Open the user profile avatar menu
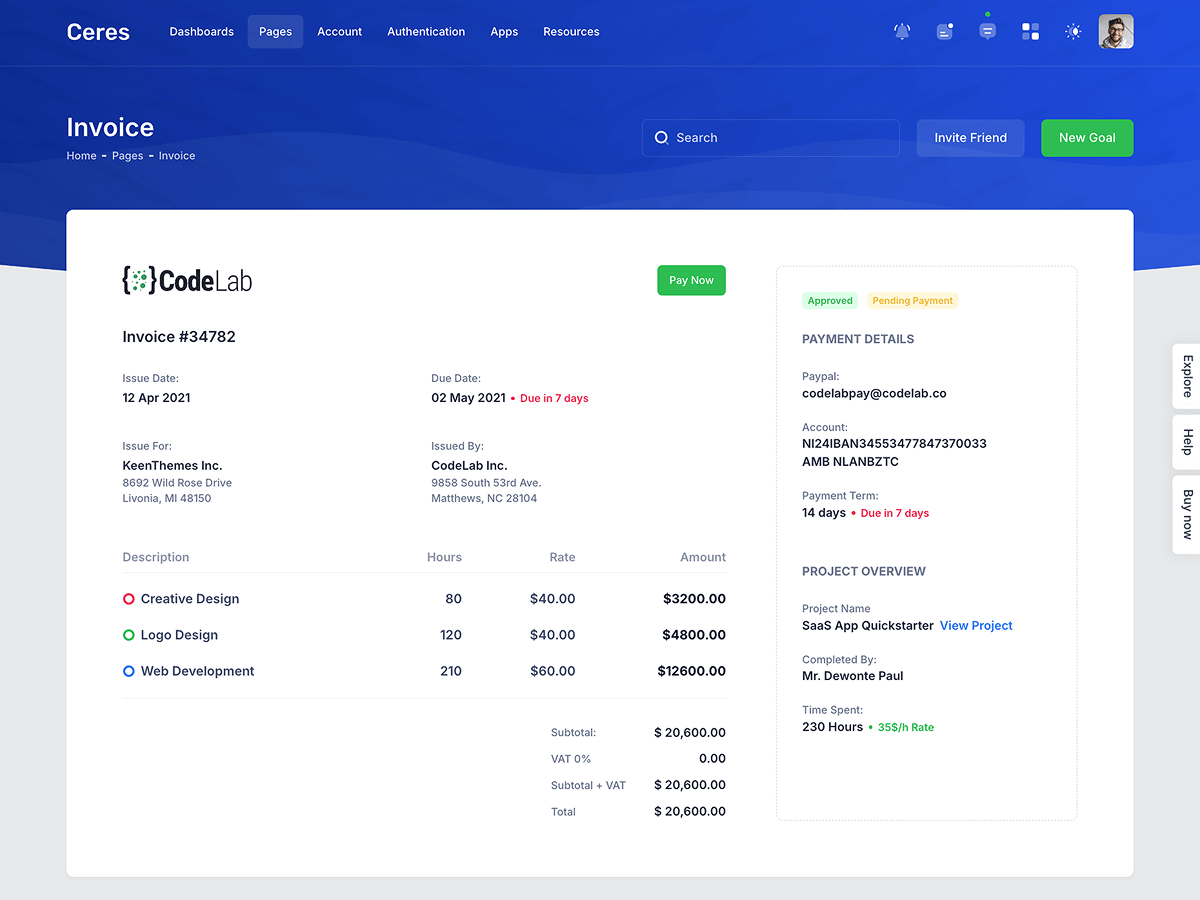The image size is (1200, 900). click(1116, 32)
